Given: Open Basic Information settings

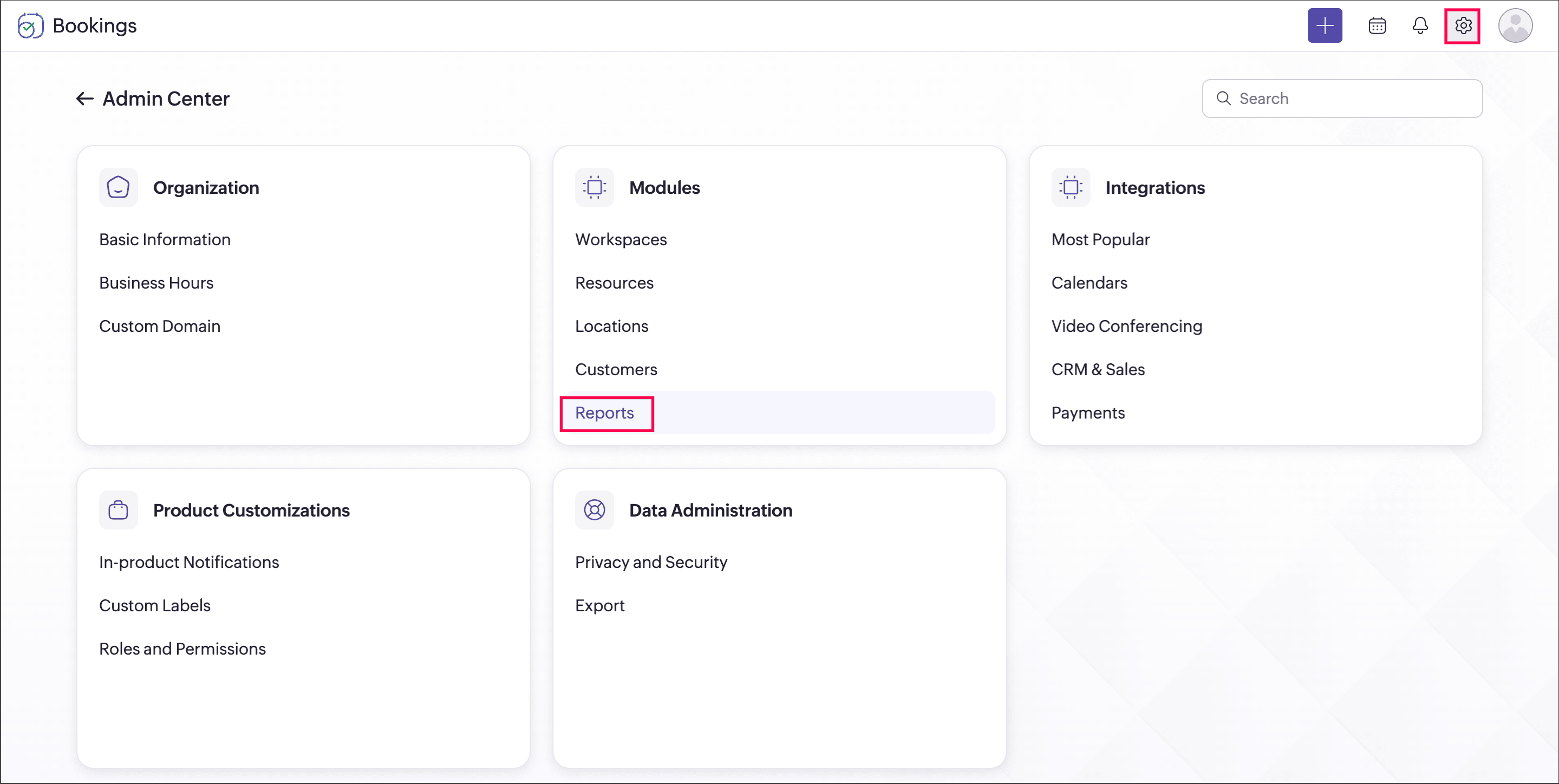Looking at the screenshot, I should (x=165, y=239).
